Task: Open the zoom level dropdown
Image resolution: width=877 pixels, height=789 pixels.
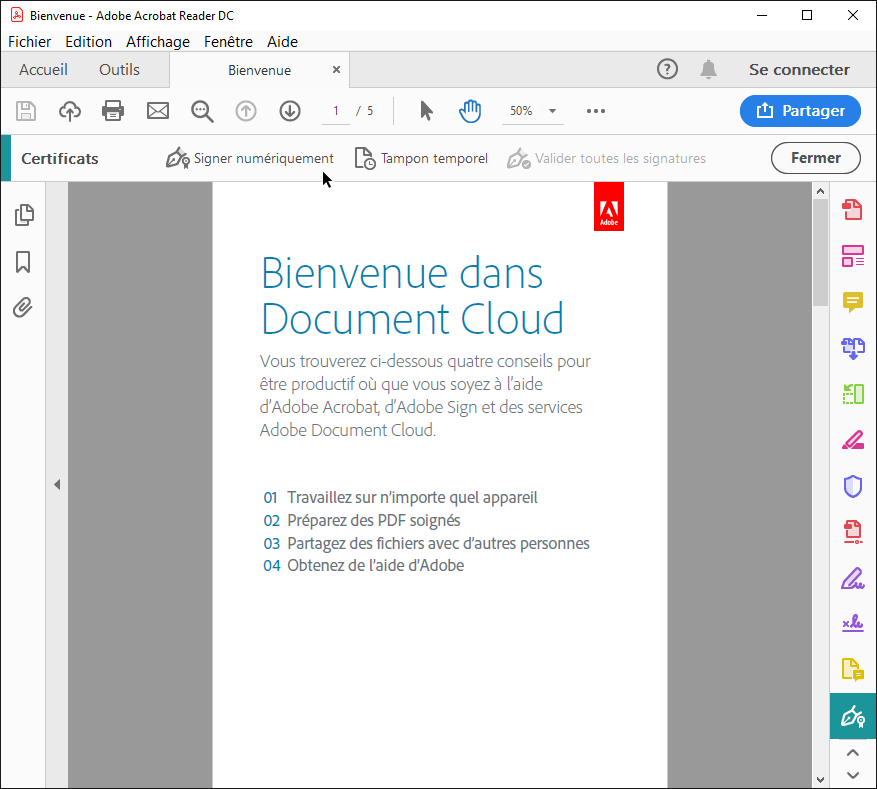Action: [552, 111]
